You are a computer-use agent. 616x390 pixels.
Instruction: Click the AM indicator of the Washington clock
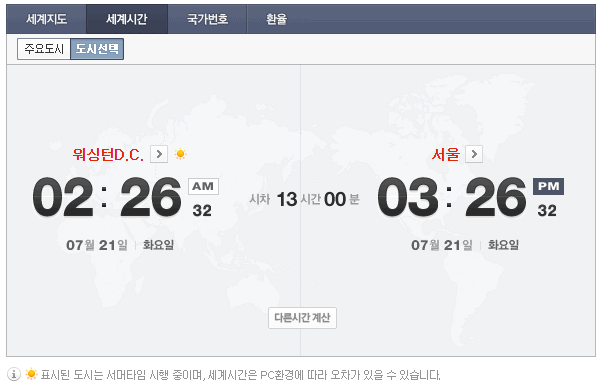click(x=203, y=186)
